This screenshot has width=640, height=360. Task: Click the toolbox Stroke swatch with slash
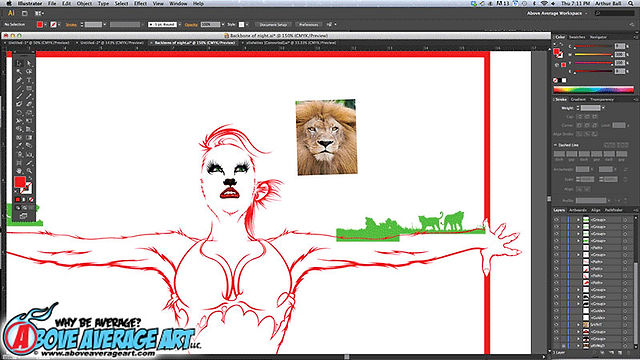tap(27, 188)
